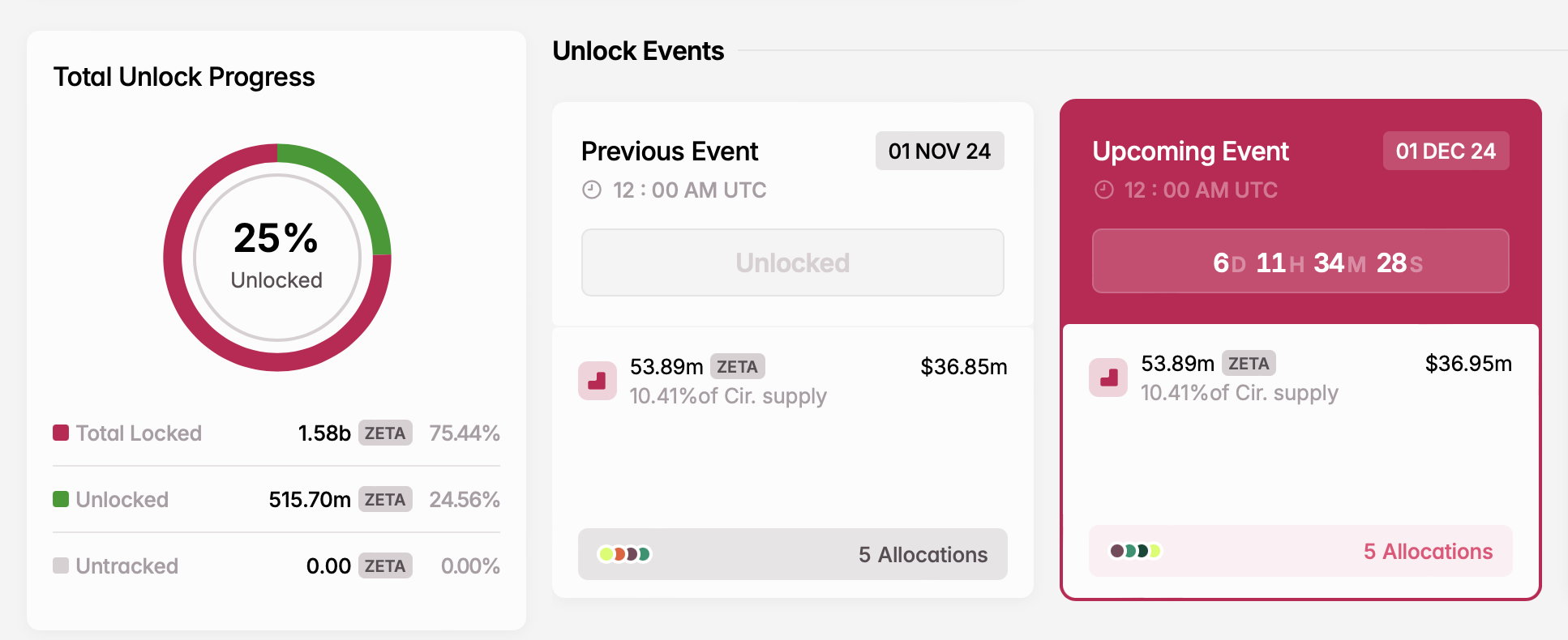The image size is (1568, 640).
Task: Toggle the Untracked legend entry
Action: 126,565
